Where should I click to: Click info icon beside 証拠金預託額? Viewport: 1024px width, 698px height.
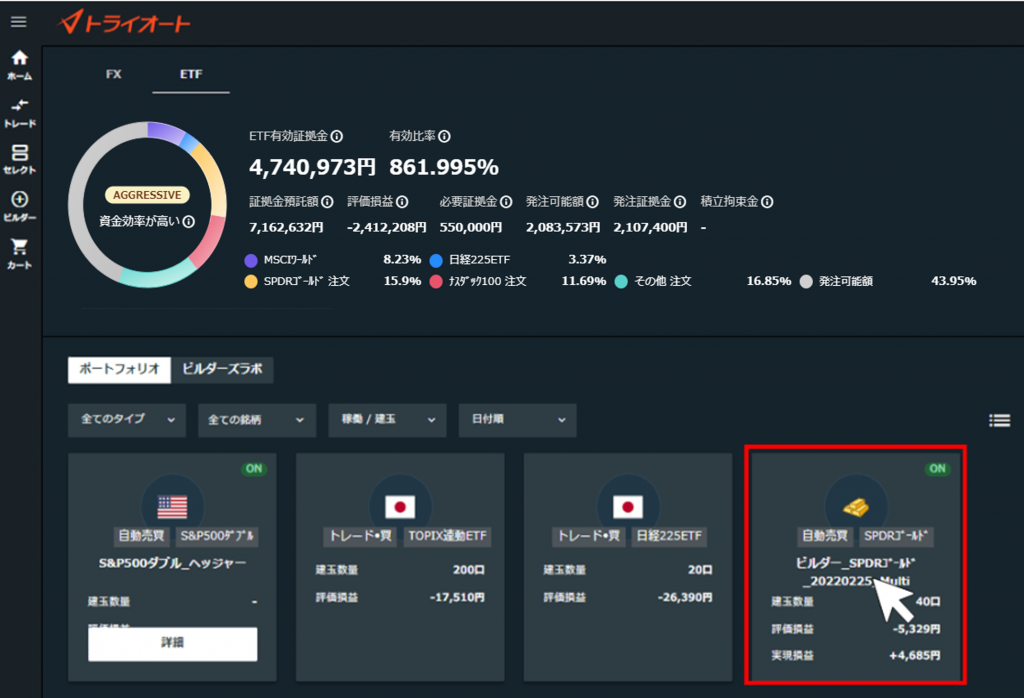click(327, 202)
